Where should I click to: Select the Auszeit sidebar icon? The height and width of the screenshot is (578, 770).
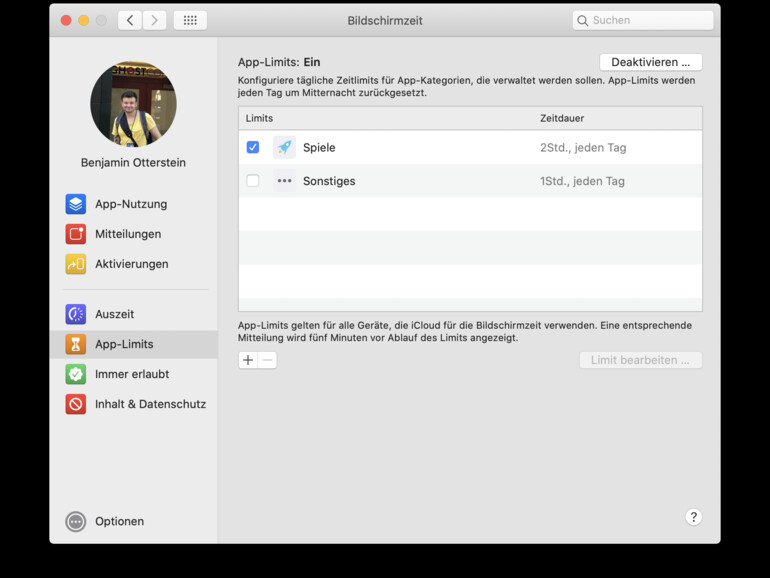pyautogui.click(x=76, y=314)
